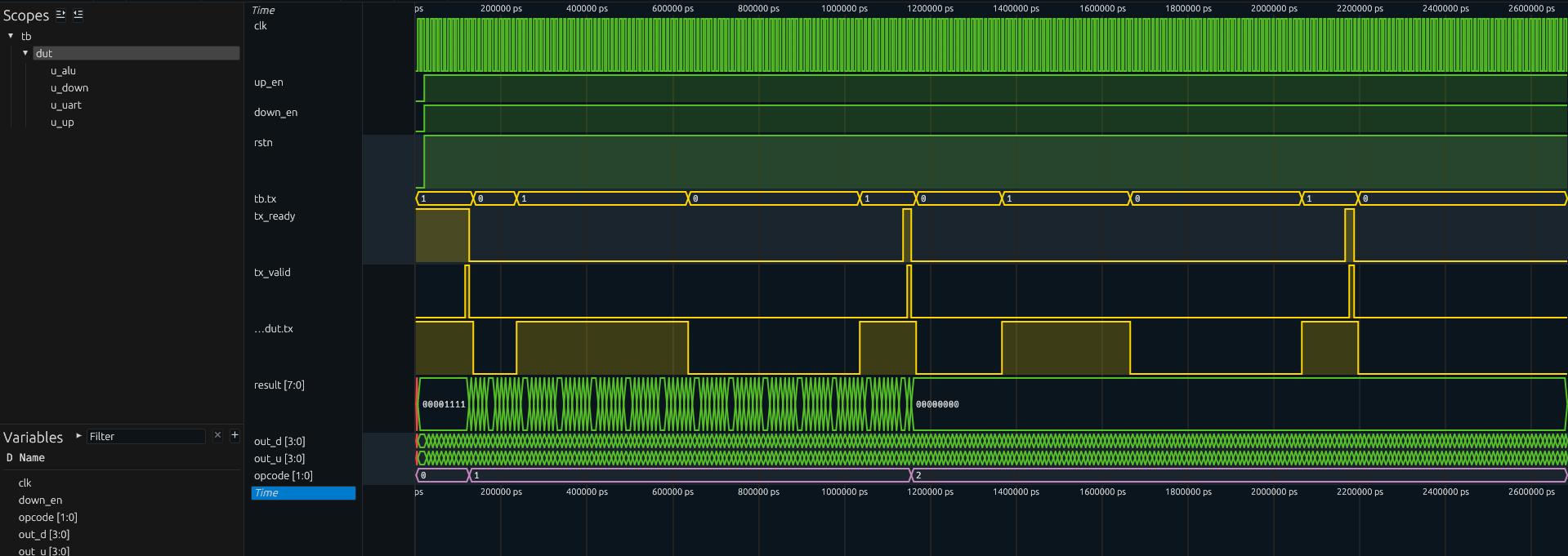Click the collapse all scopes icon
This screenshot has width=1568, height=556.
click(78, 15)
